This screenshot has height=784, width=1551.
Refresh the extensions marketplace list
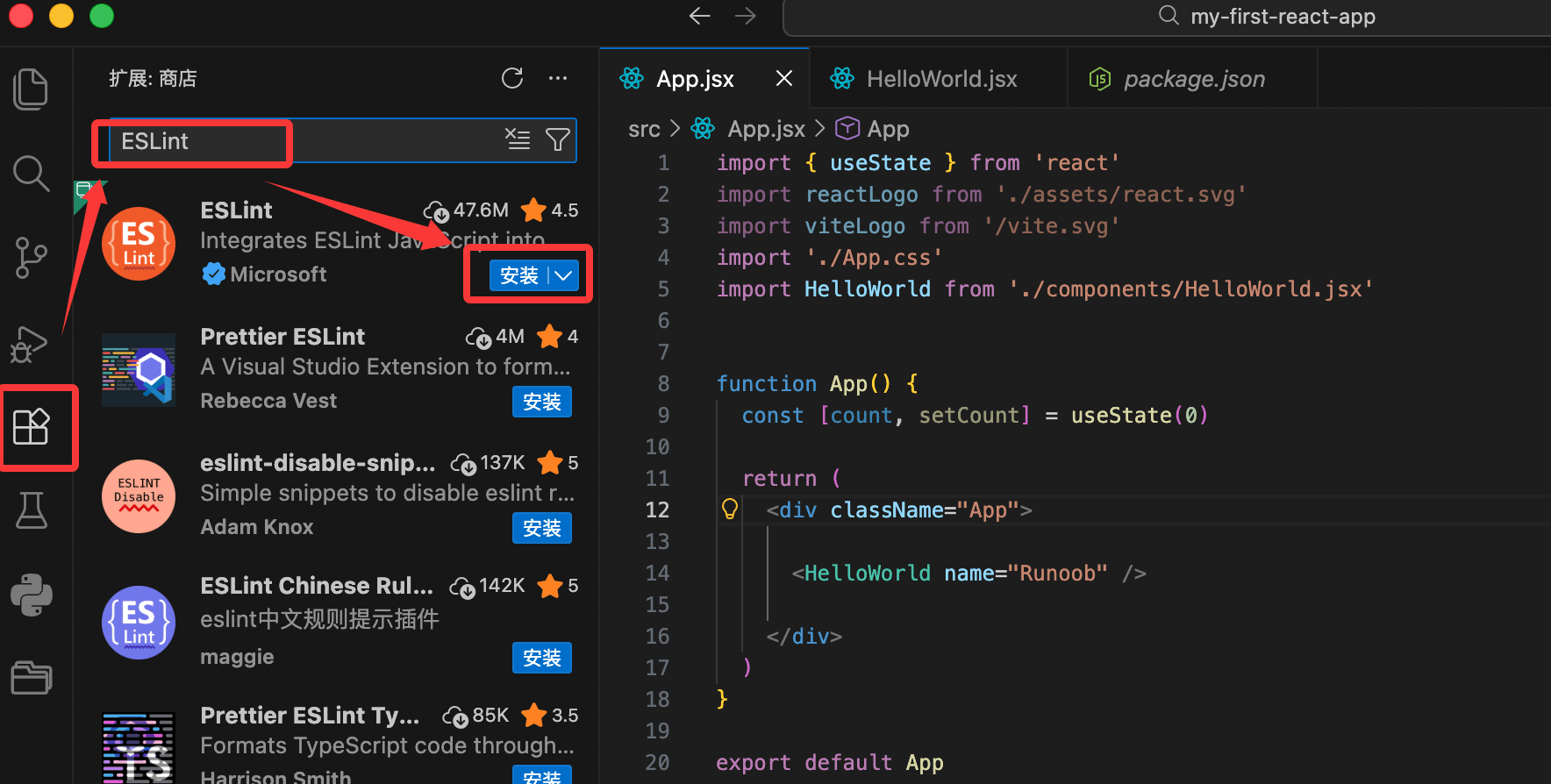(x=512, y=79)
